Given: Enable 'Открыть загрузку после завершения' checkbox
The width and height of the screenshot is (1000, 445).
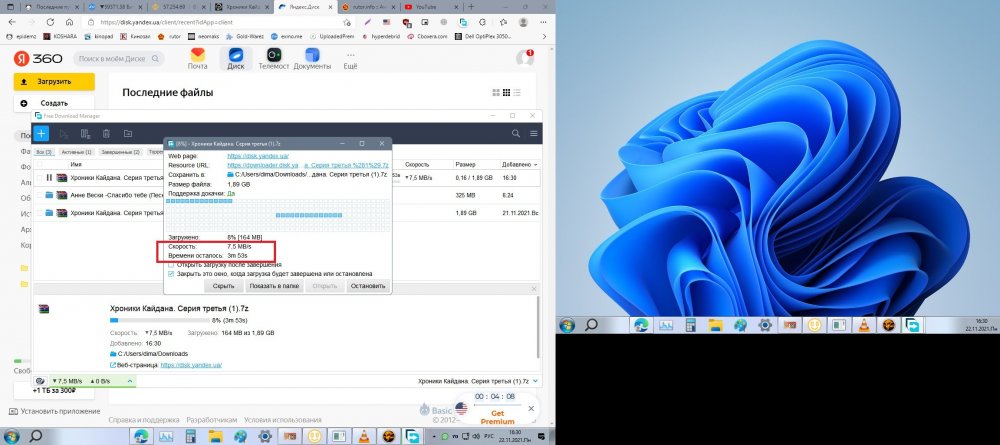Looking at the screenshot, I should click(172, 264).
